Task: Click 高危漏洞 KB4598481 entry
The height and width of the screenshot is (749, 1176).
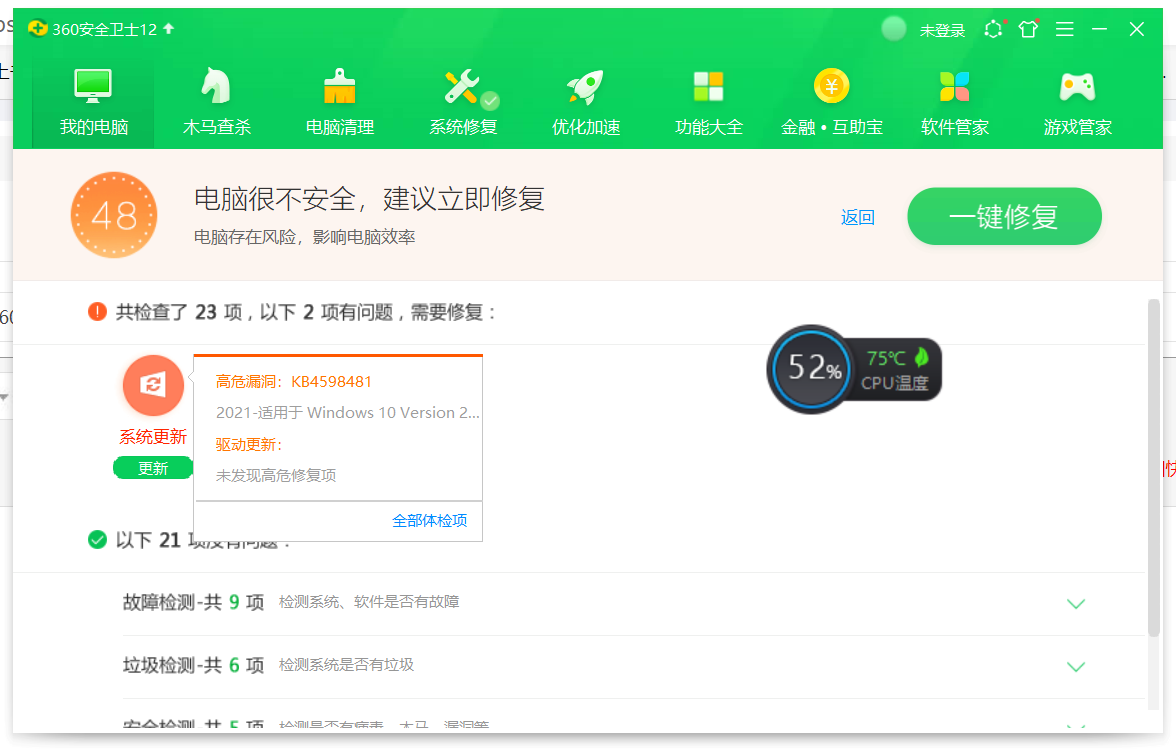Action: click(x=293, y=382)
